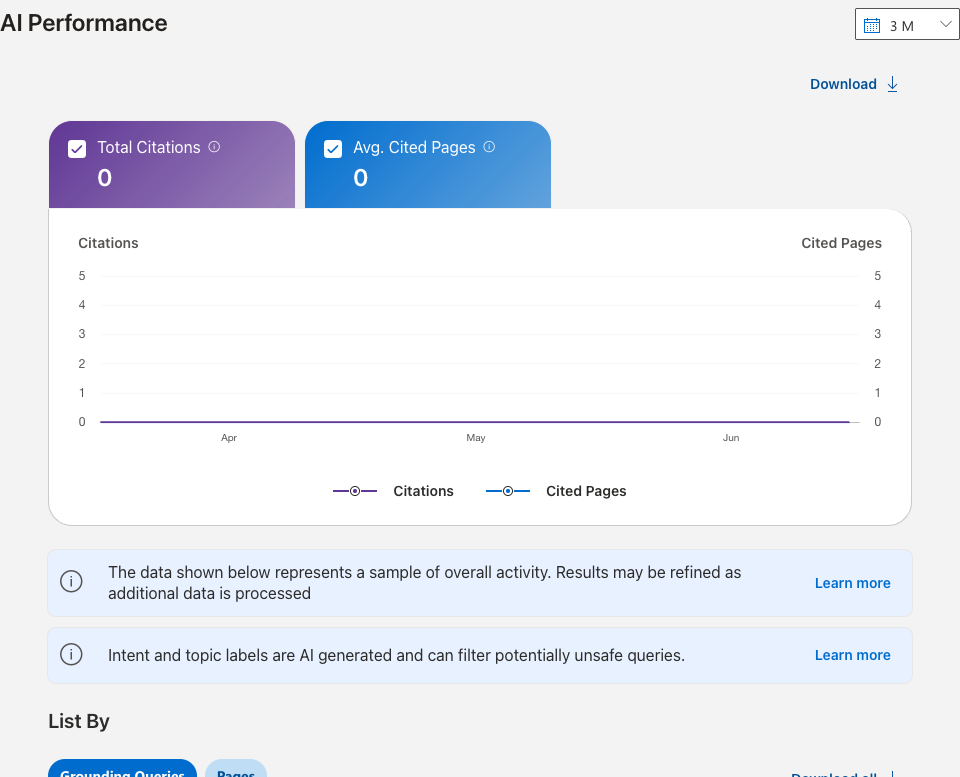
Task: Click the calendar icon in date selector
Action: coord(872,26)
